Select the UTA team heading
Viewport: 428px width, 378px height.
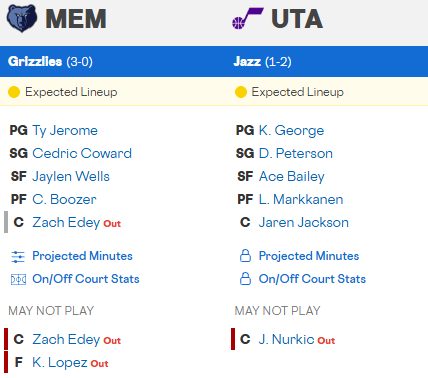pos(297,19)
